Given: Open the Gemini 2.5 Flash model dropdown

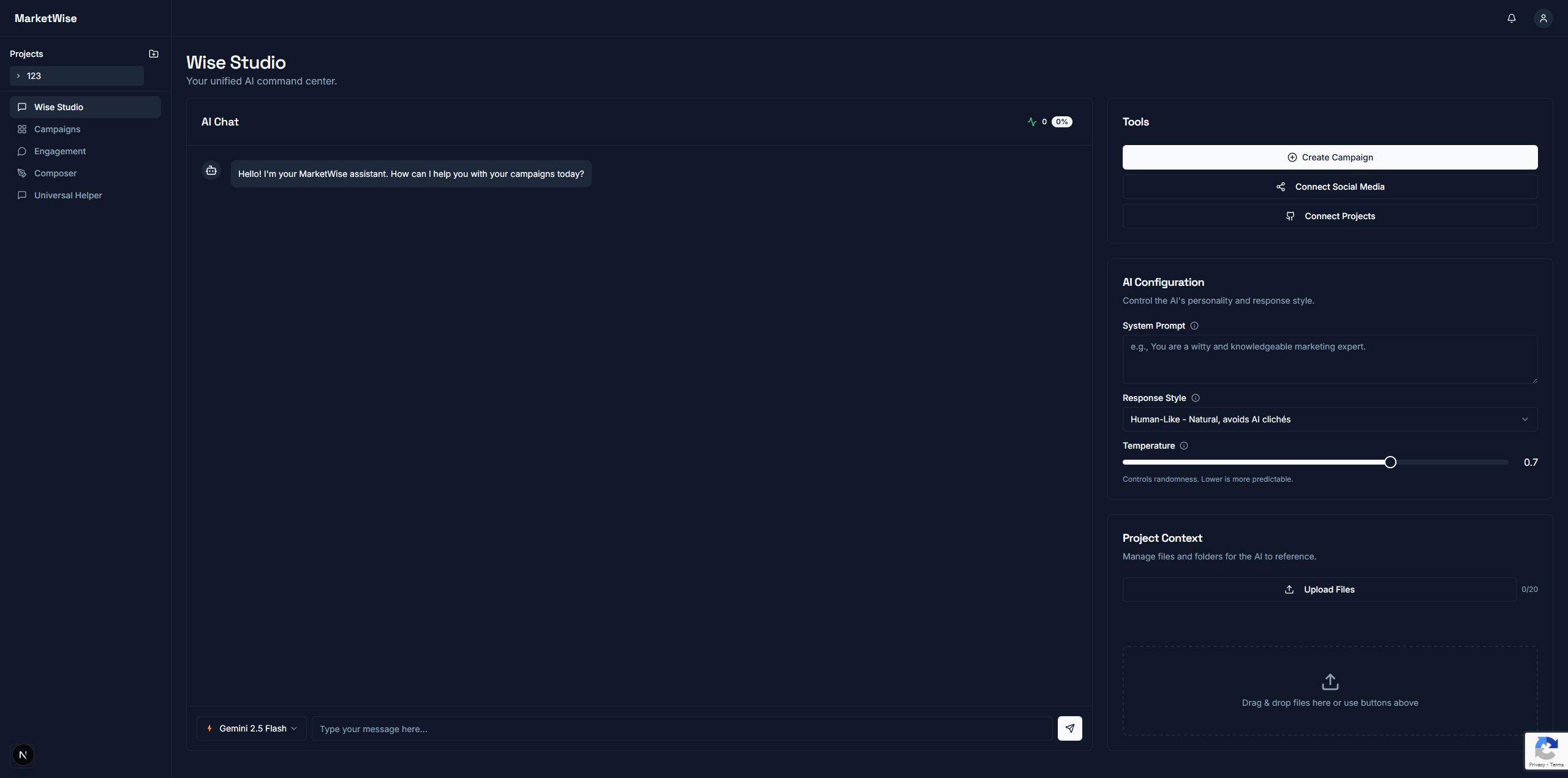Looking at the screenshot, I should [x=251, y=728].
